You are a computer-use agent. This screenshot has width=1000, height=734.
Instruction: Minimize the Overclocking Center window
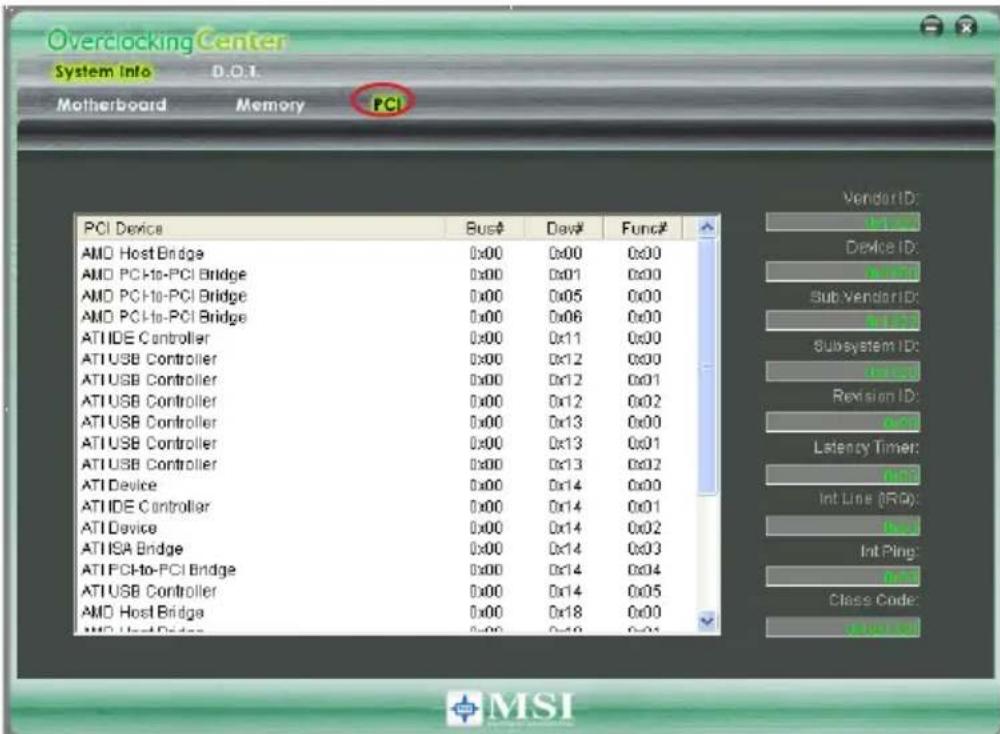932,27
